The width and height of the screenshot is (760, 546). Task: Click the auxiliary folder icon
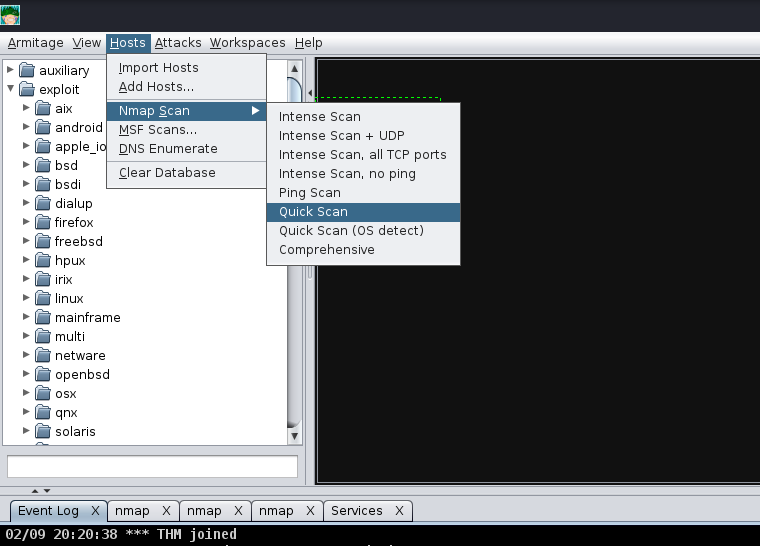pyautogui.click(x=27, y=70)
